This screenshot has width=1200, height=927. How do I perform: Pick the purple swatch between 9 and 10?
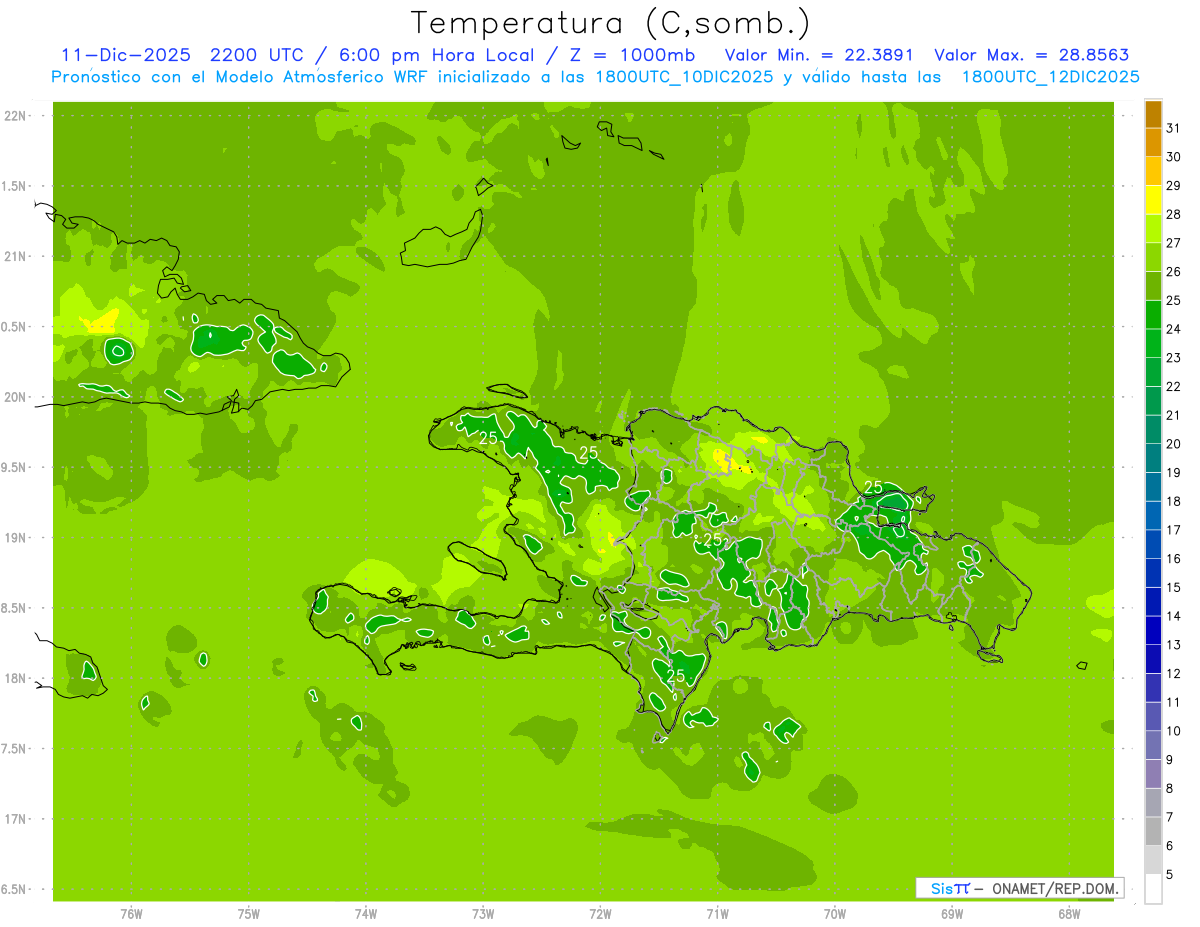pos(1153,746)
